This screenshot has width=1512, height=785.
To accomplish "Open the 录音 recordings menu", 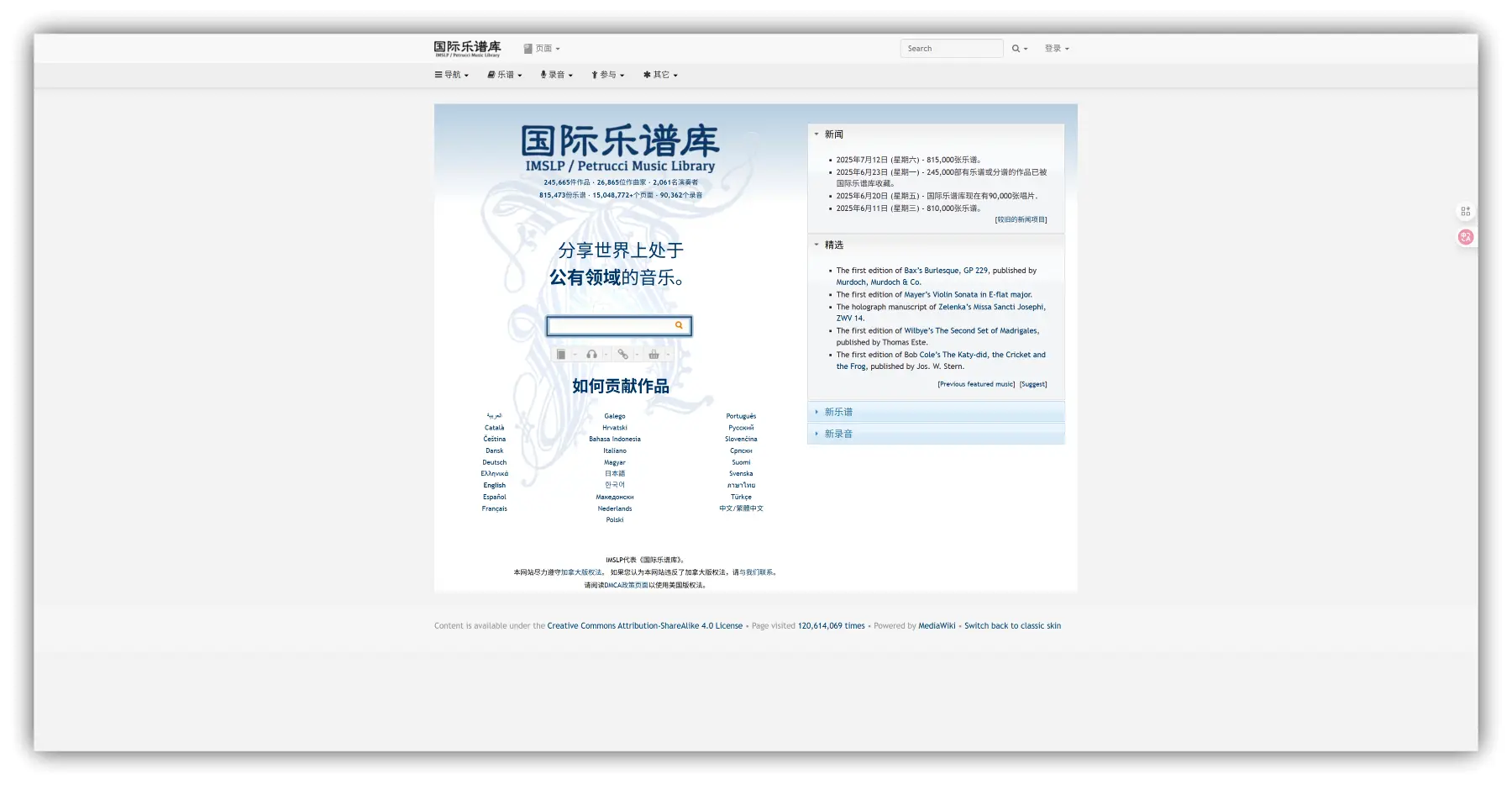I will point(556,75).
